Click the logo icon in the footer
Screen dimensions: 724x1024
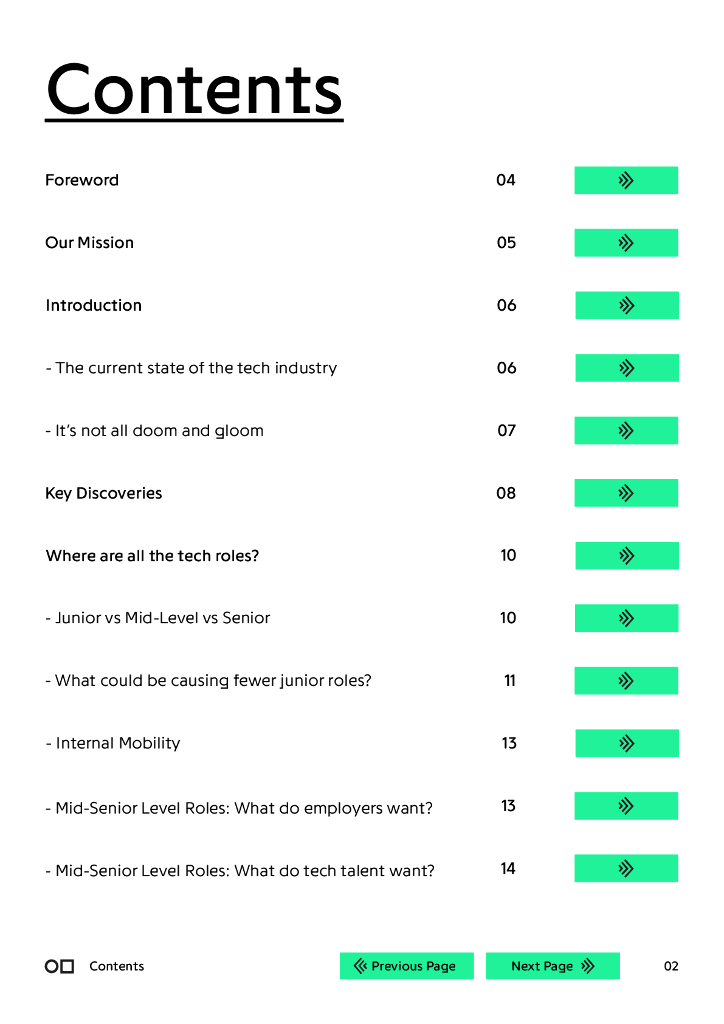(x=60, y=966)
